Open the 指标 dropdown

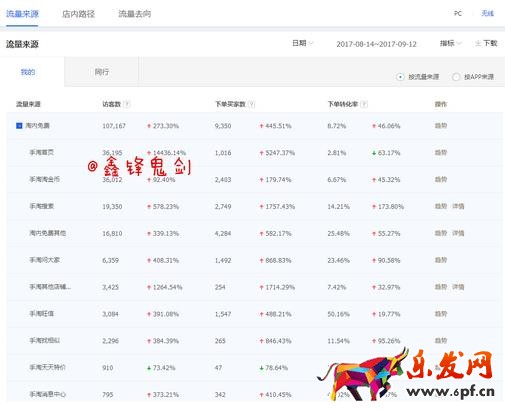pyautogui.click(x=450, y=43)
